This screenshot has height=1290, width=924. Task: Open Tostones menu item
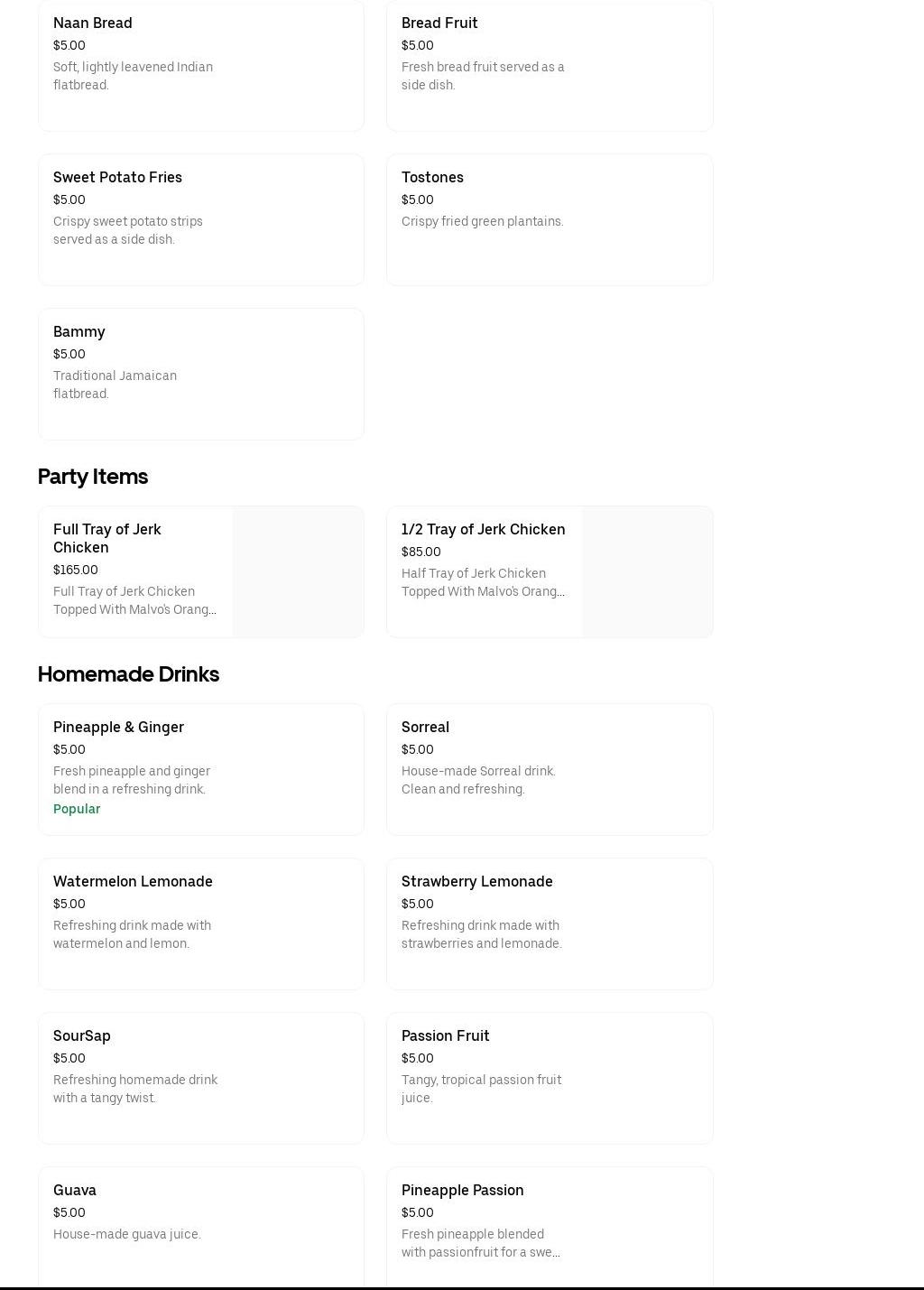click(x=549, y=218)
